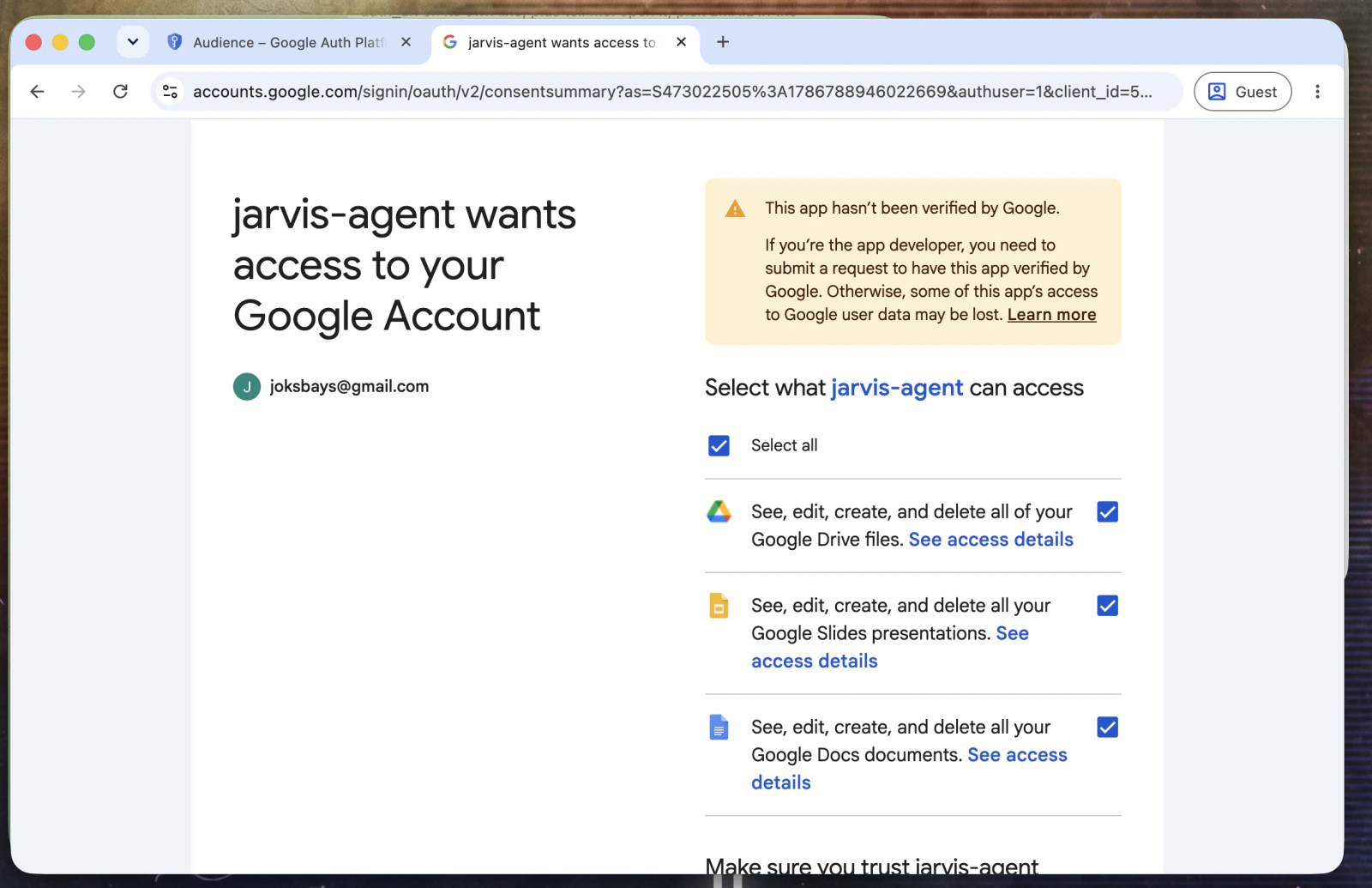1372x888 pixels.
Task: Close the Audience – Google Auth Platform tab
Action: coord(406,42)
